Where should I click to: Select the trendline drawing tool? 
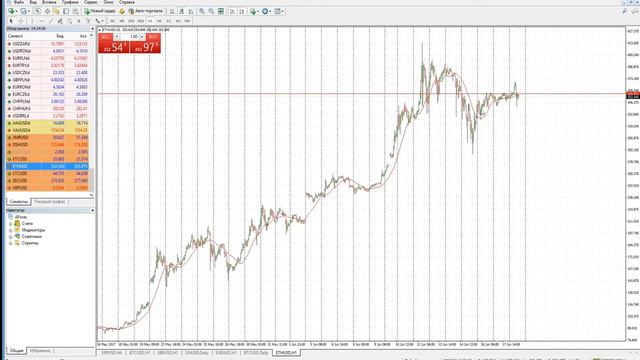[x=51, y=21]
